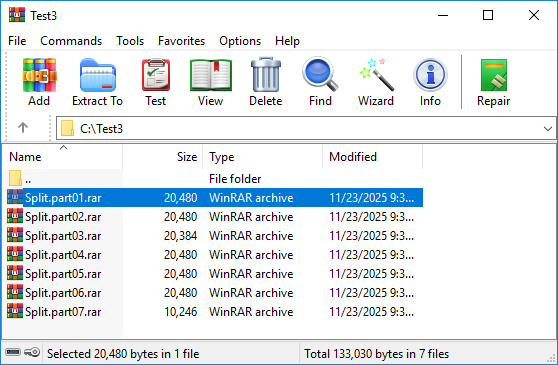Click the key password status bar icon
The height and width of the screenshot is (365, 558).
[x=32, y=352]
